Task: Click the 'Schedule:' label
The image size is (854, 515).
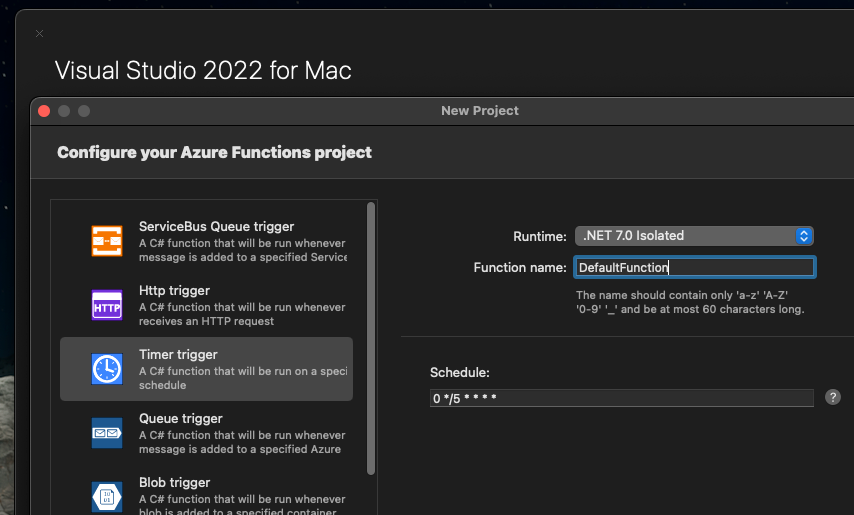Action: tap(460, 372)
